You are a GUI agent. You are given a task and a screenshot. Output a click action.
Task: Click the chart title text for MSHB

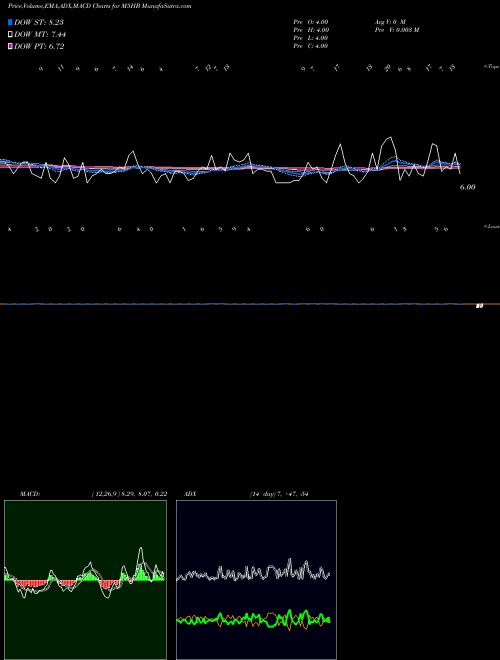coord(99,6)
